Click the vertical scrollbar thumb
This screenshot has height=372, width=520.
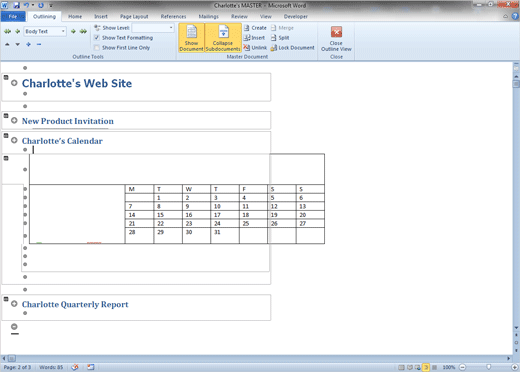[x=516, y=83]
